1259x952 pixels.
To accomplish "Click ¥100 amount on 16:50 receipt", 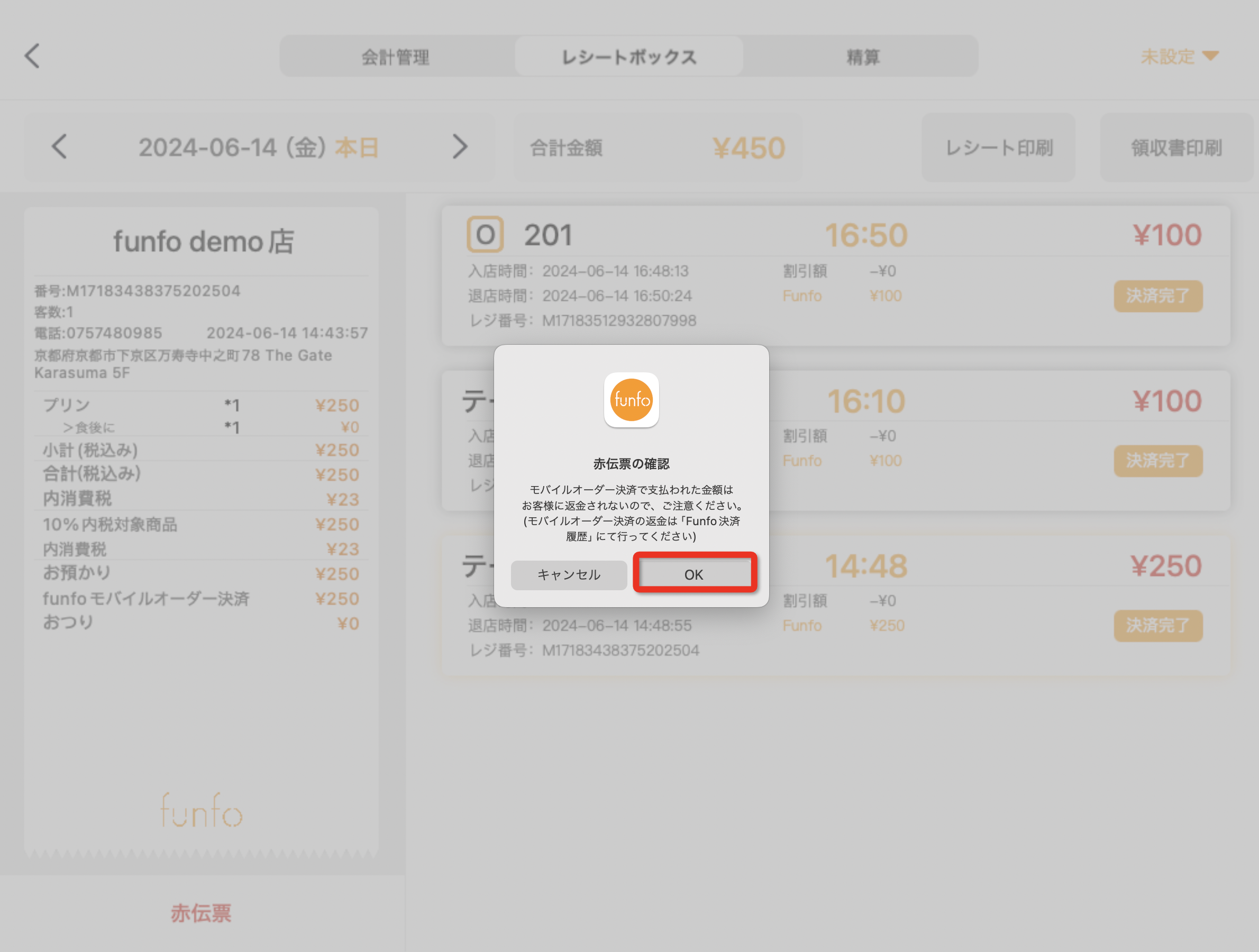I will [1167, 235].
